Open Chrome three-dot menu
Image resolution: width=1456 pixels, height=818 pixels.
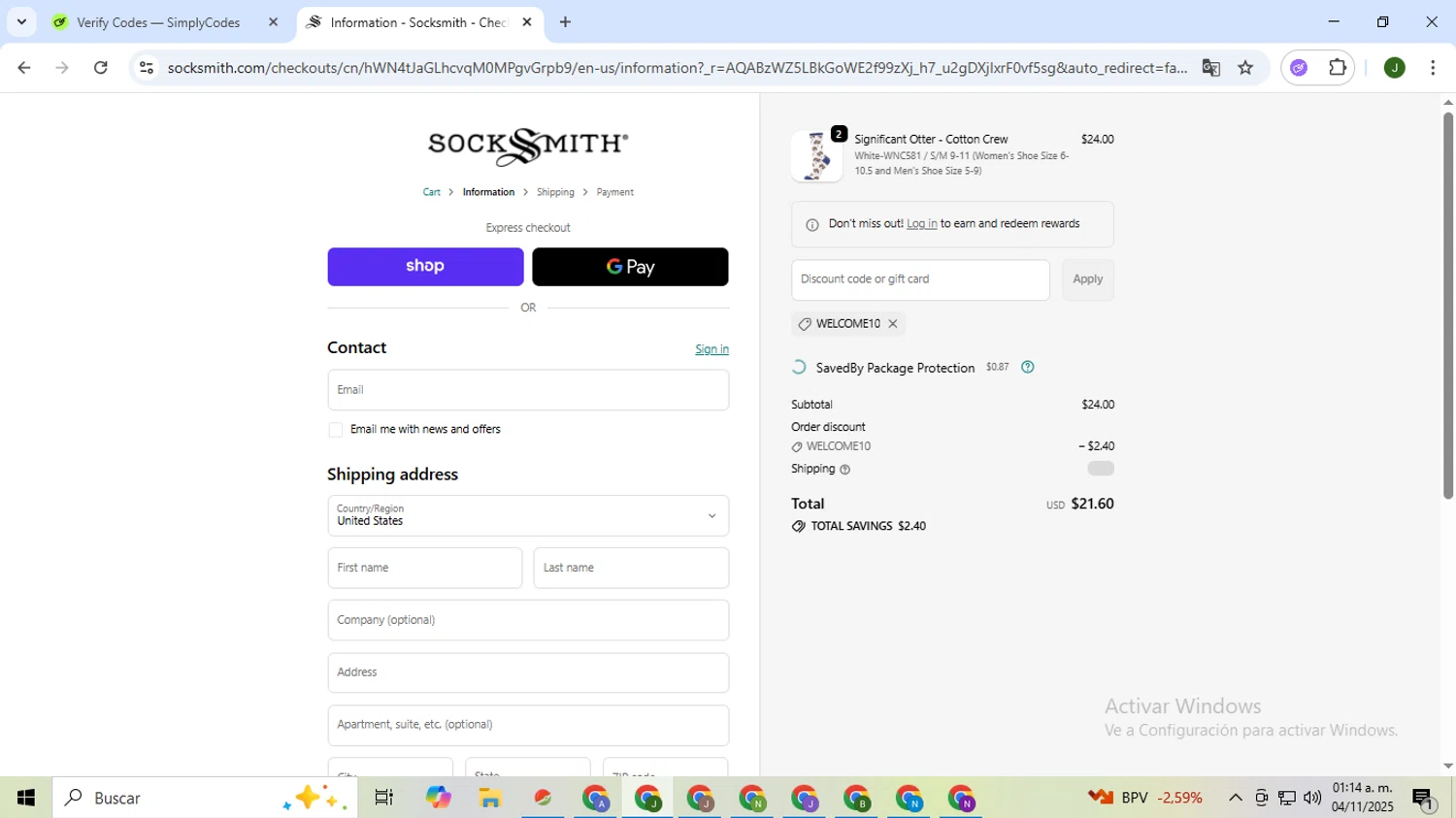point(1433,67)
